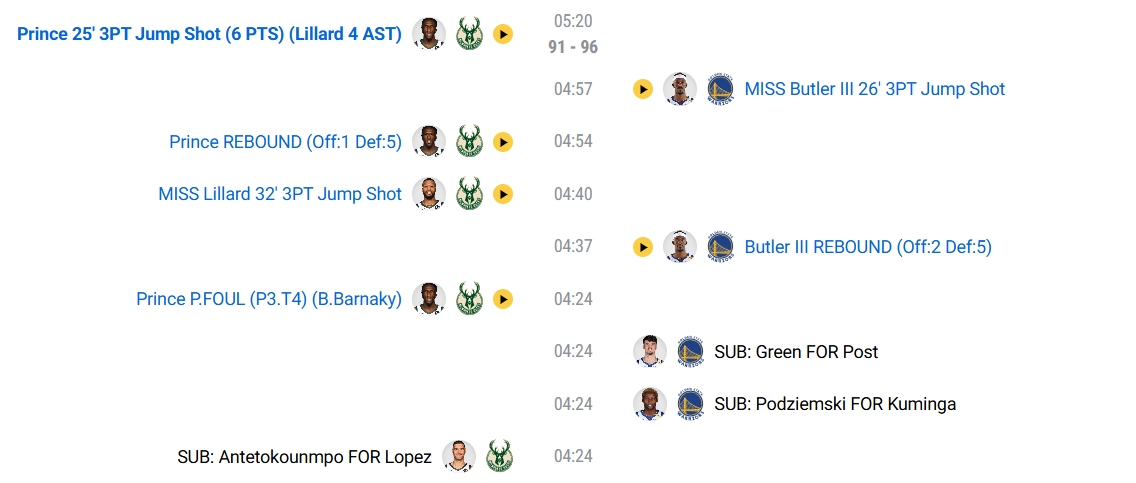Click Bucks logo beside Prince 3PT shot
Screen dimensions: 1136x483
click(469, 35)
